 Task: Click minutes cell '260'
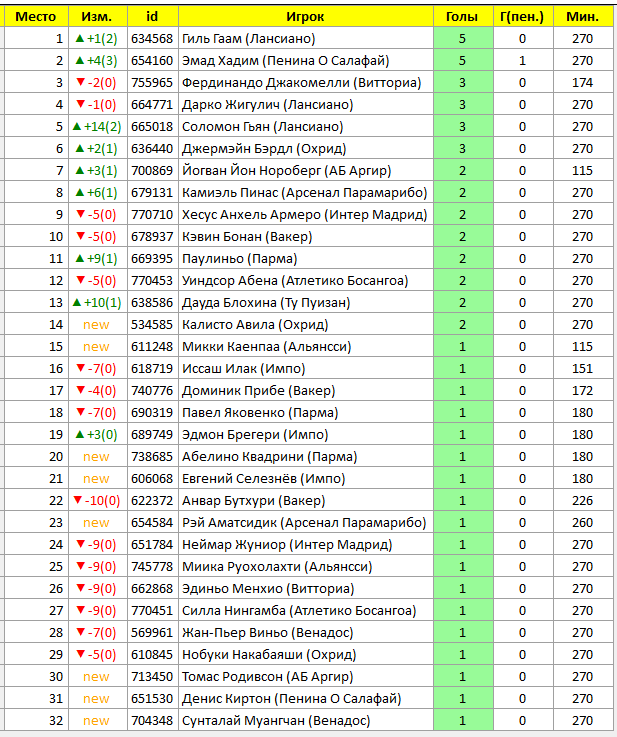pyautogui.click(x=583, y=523)
